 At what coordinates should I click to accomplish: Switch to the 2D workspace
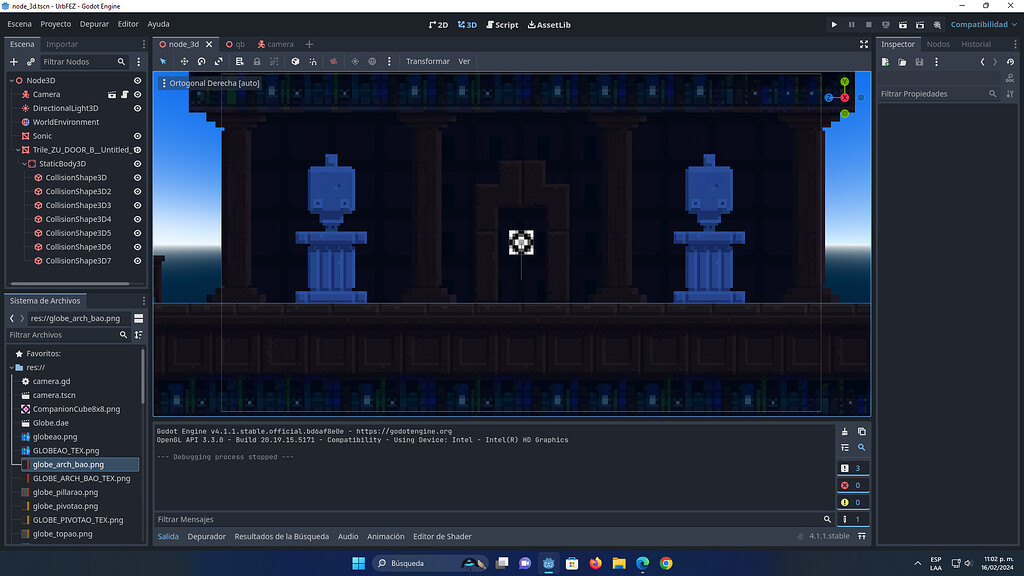point(437,24)
